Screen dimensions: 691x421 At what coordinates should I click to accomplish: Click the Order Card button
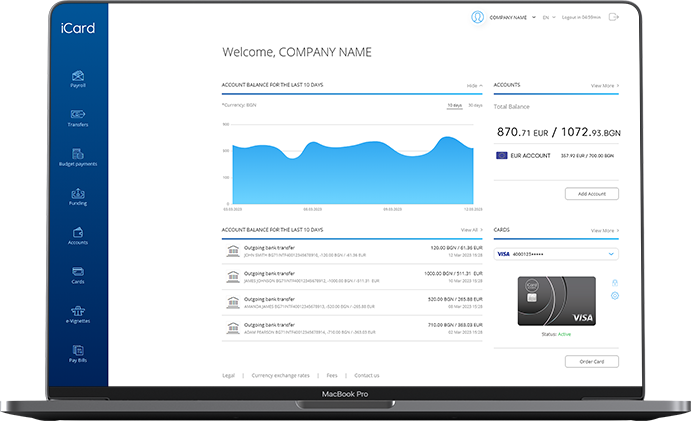(x=591, y=361)
